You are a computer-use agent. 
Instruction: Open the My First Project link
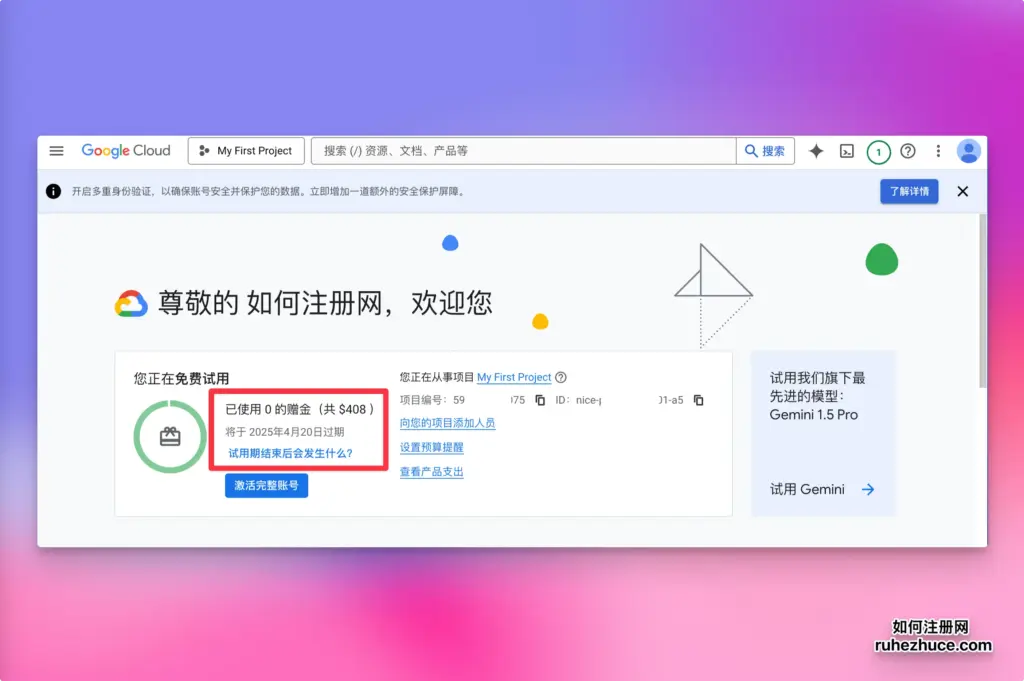click(514, 377)
